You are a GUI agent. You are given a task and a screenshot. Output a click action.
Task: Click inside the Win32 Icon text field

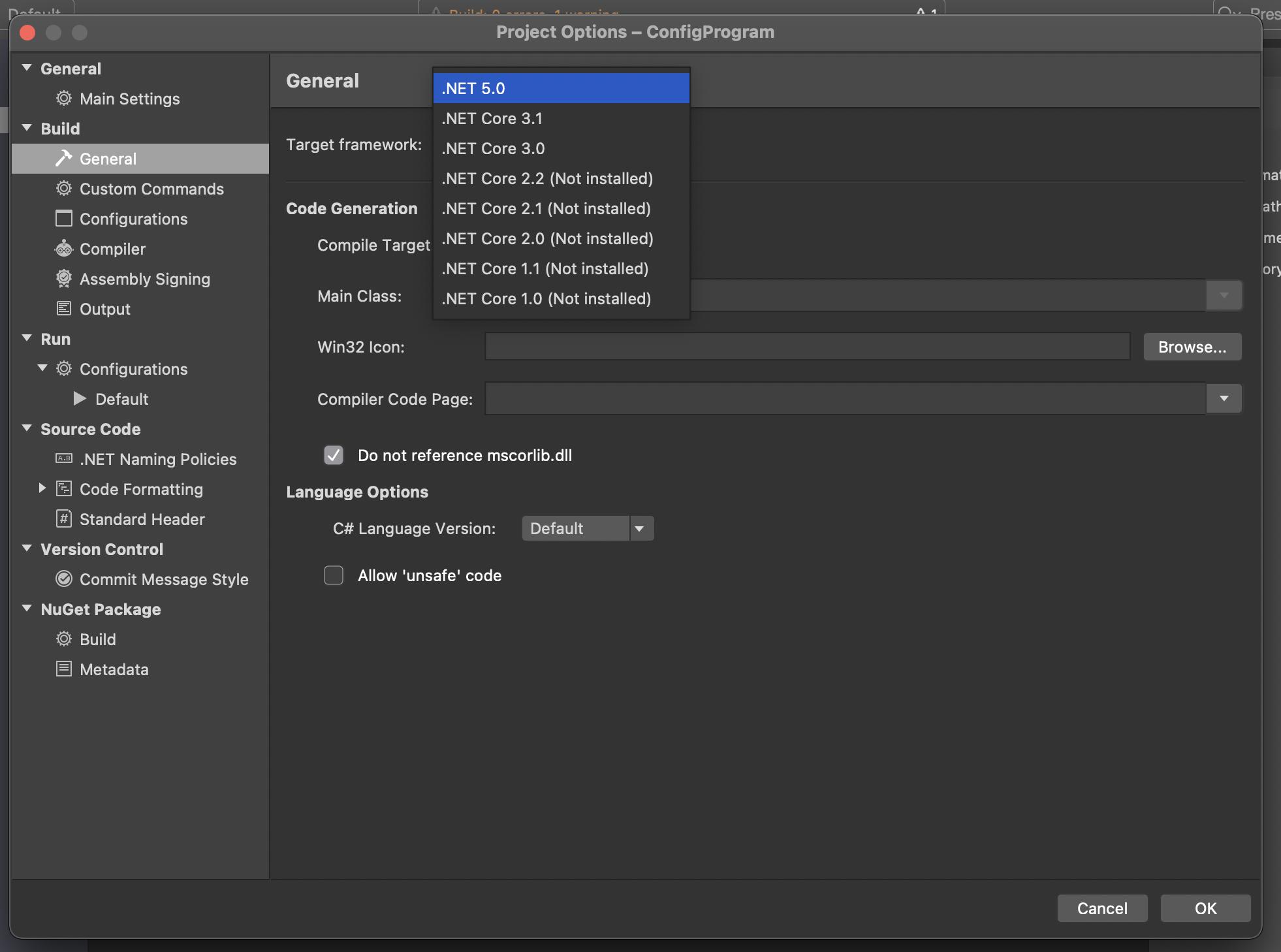click(807, 347)
